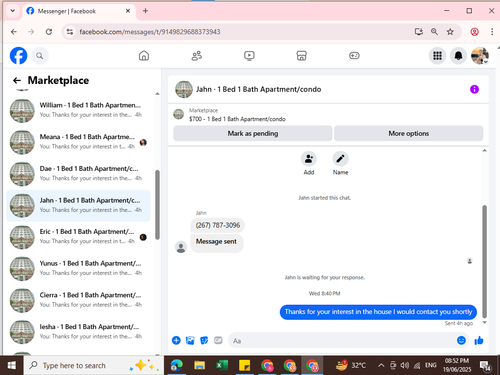Open the Gaming controller icon
This screenshot has width=500, height=375.
[354, 56]
